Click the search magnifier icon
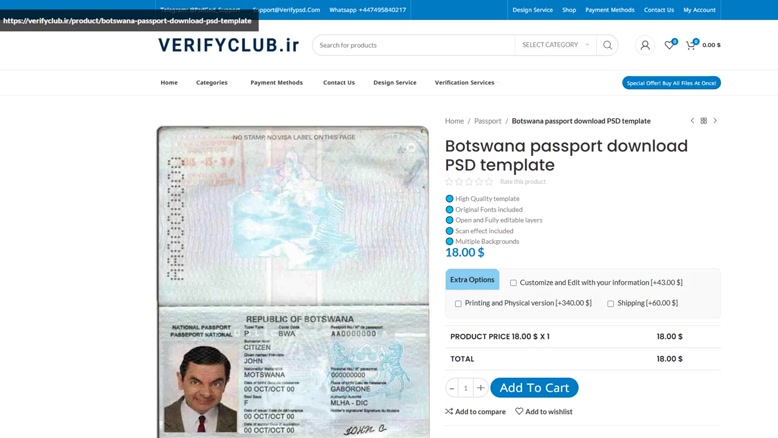 point(607,45)
